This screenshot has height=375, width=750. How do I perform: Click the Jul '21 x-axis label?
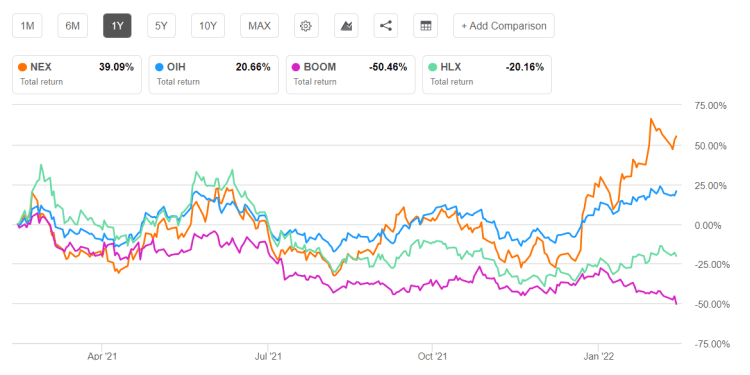click(x=268, y=356)
